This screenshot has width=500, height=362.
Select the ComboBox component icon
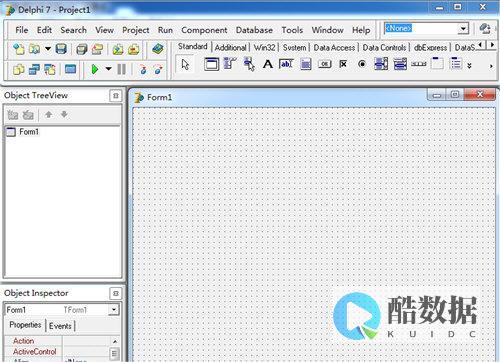tap(400, 64)
